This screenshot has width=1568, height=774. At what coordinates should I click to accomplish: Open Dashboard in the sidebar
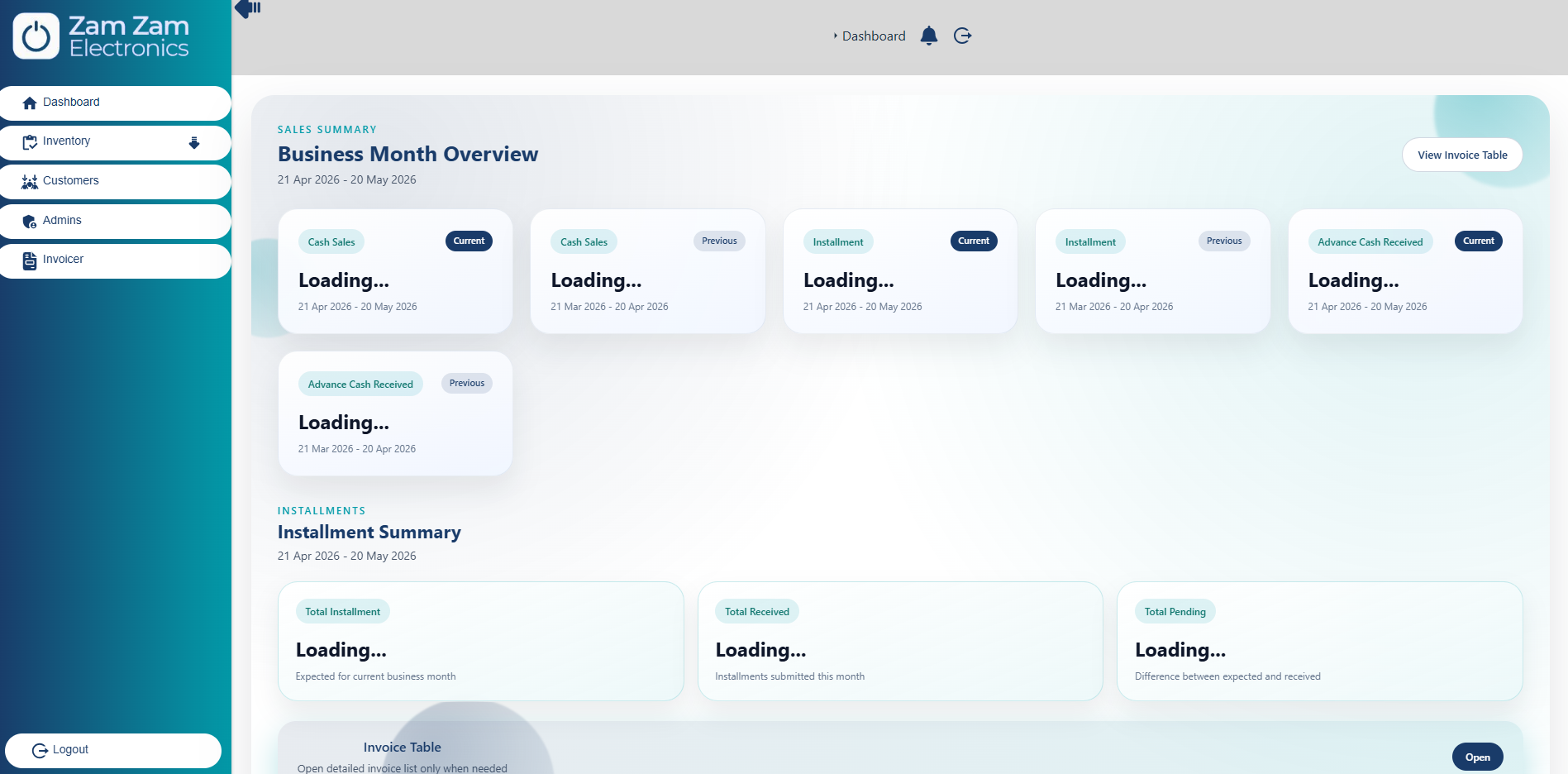click(x=115, y=103)
